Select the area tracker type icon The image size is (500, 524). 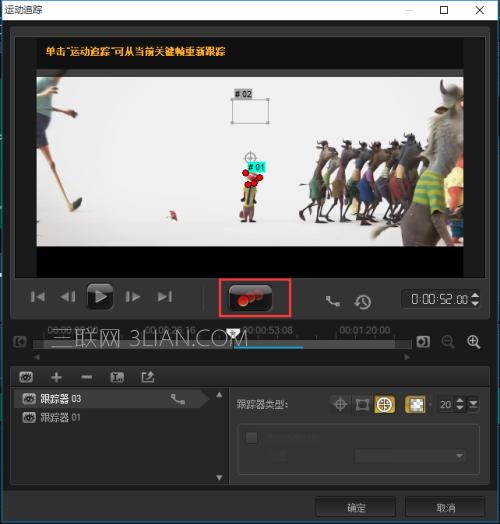[362, 404]
